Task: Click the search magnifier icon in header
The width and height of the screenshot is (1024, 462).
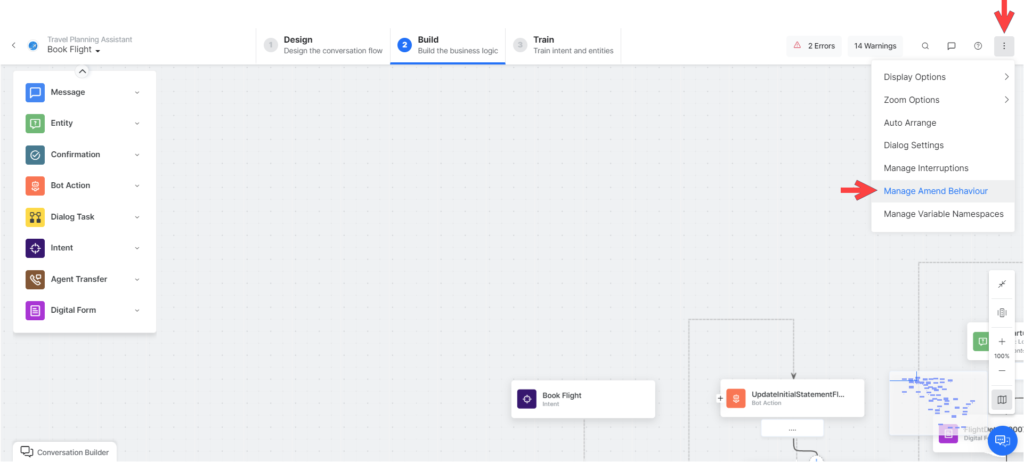Action: 925,46
